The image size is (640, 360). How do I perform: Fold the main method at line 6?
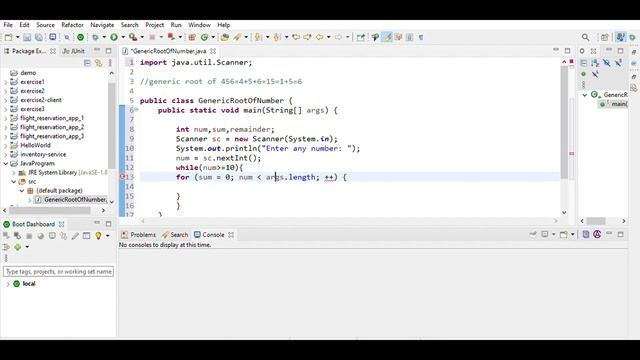point(136,109)
